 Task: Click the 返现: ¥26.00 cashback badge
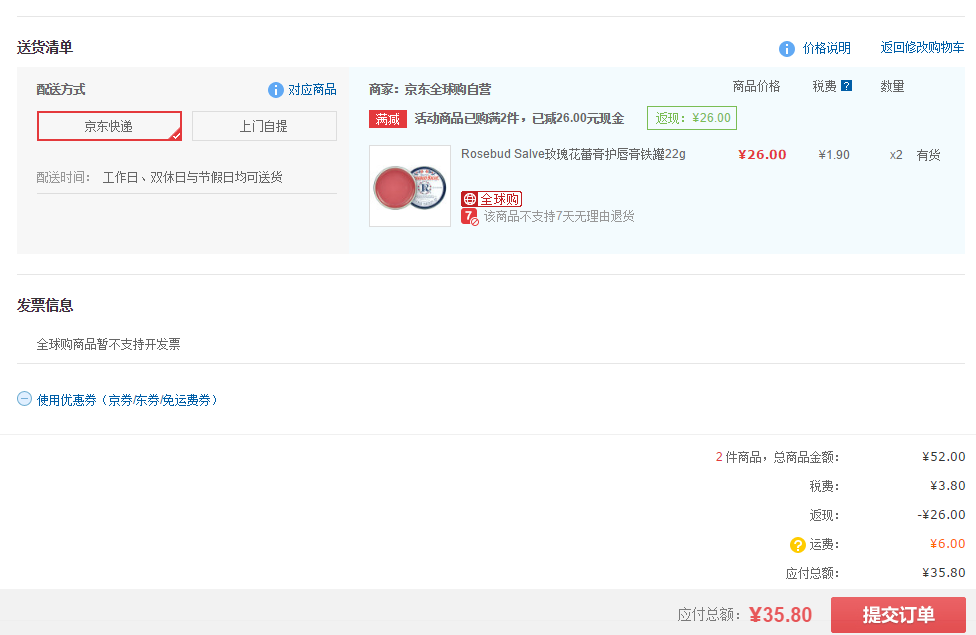[692, 118]
